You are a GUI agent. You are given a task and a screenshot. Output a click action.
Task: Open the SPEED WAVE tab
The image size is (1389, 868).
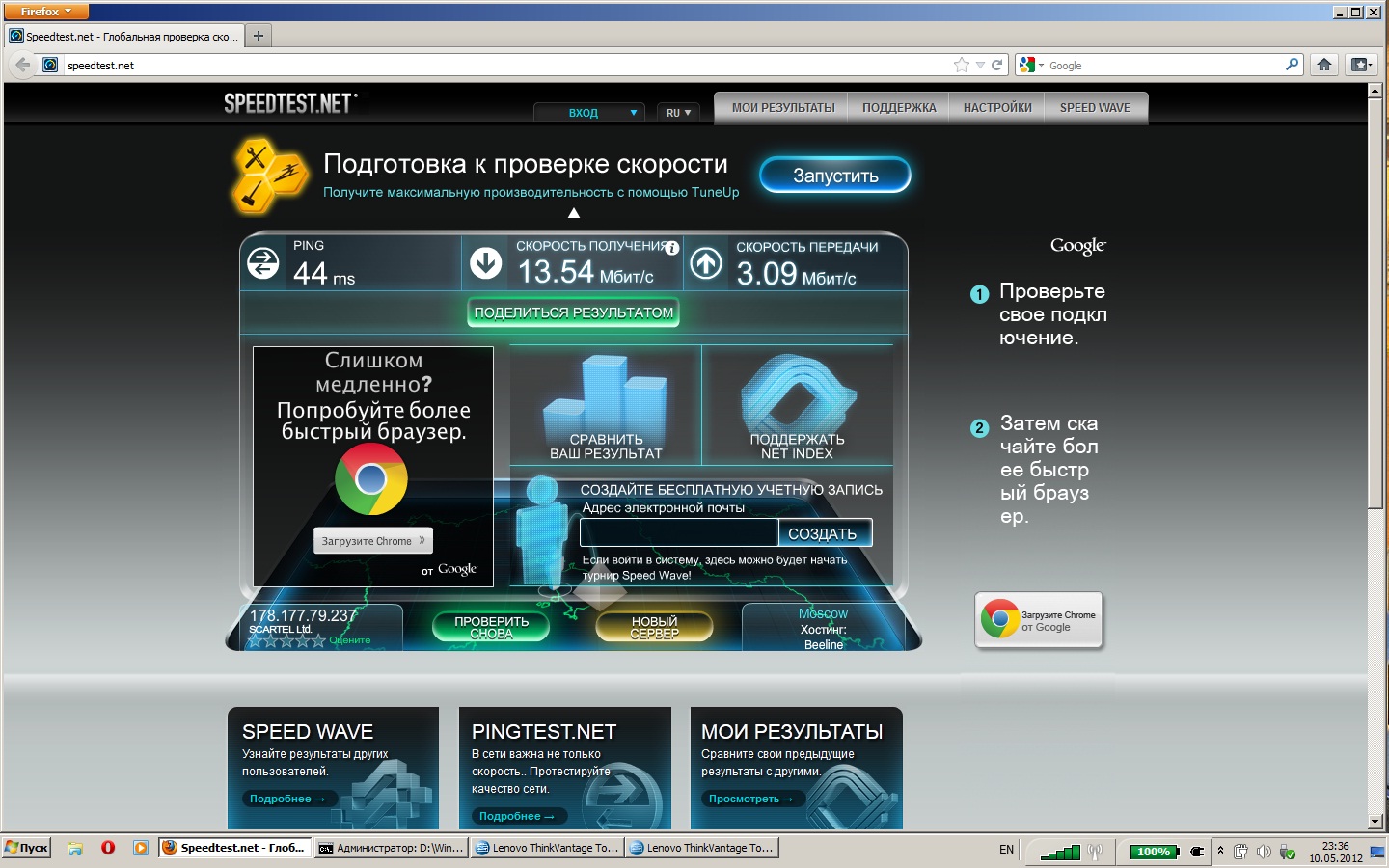click(x=1095, y=108)
